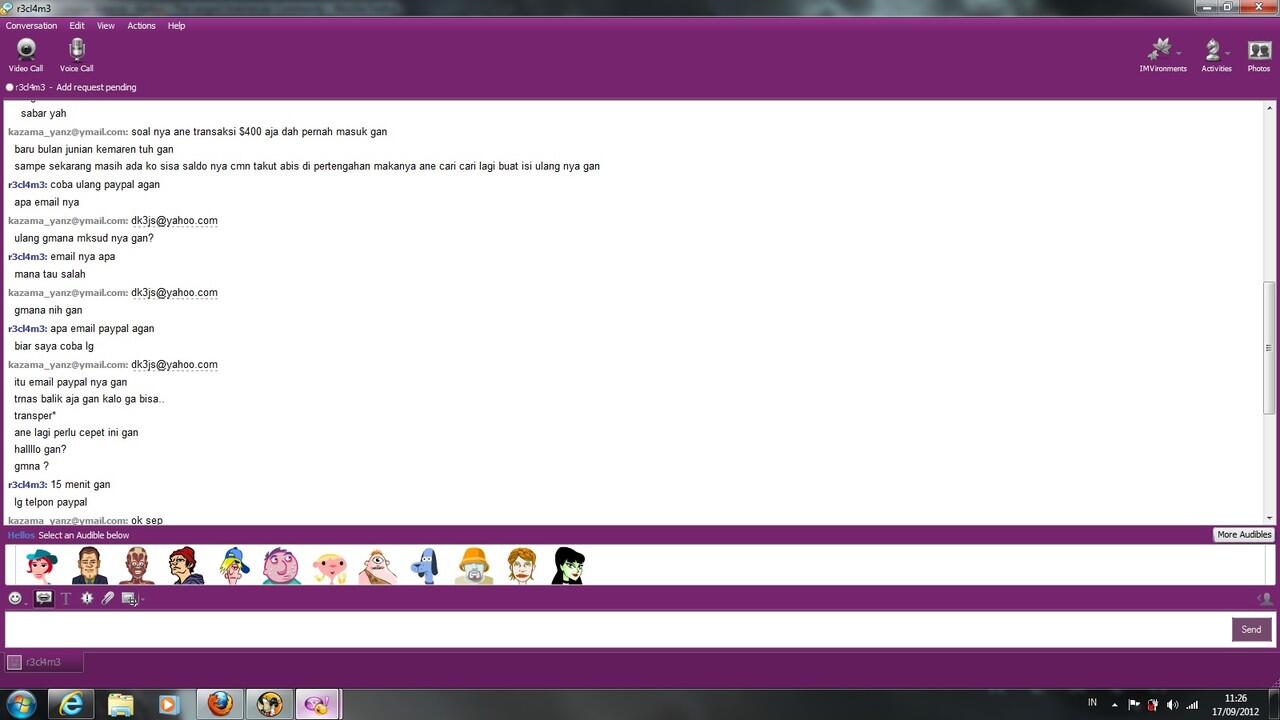Expand the arrow beside the screen capture icon
This screenshot has height=720, width=1280.
[x=142, y=599]
